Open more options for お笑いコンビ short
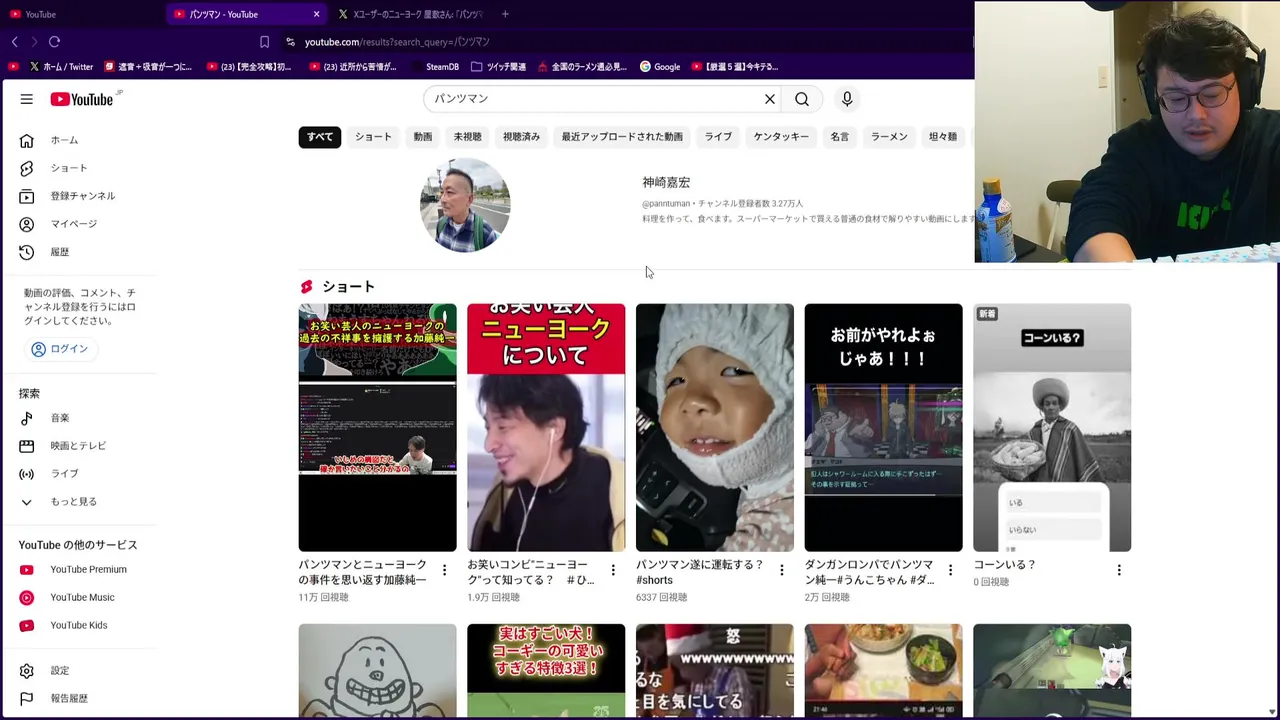This screenshot has width=1280, height=720. tap(613, 570)
